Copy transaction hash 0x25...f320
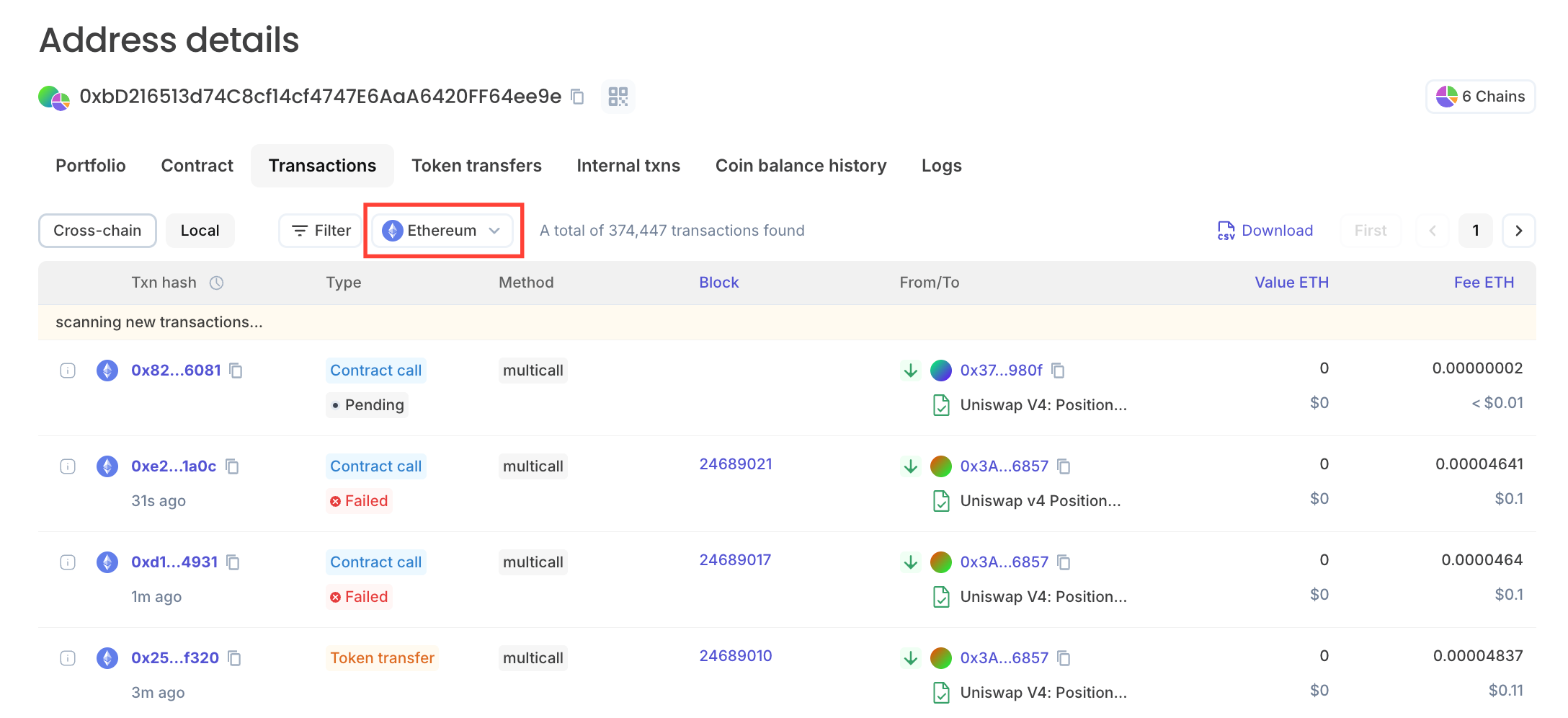Viewport: 1568px width, 718px height. 234,658
